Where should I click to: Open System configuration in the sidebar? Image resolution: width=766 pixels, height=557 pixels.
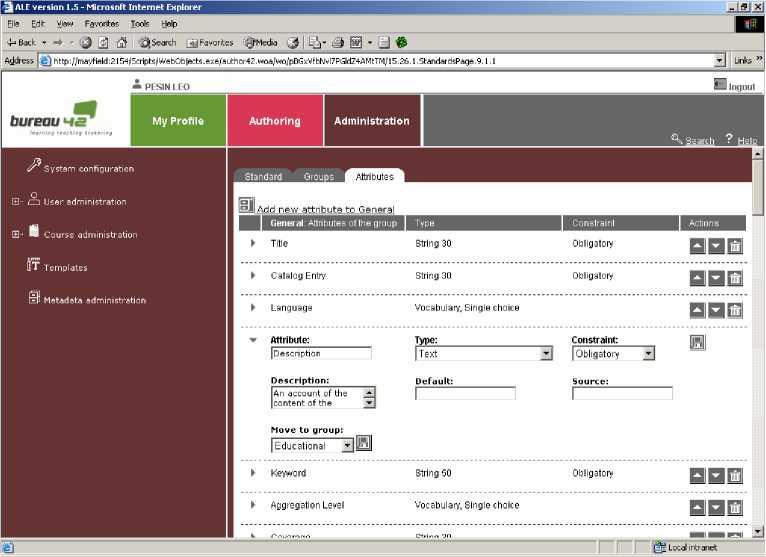tap(88, 169)
